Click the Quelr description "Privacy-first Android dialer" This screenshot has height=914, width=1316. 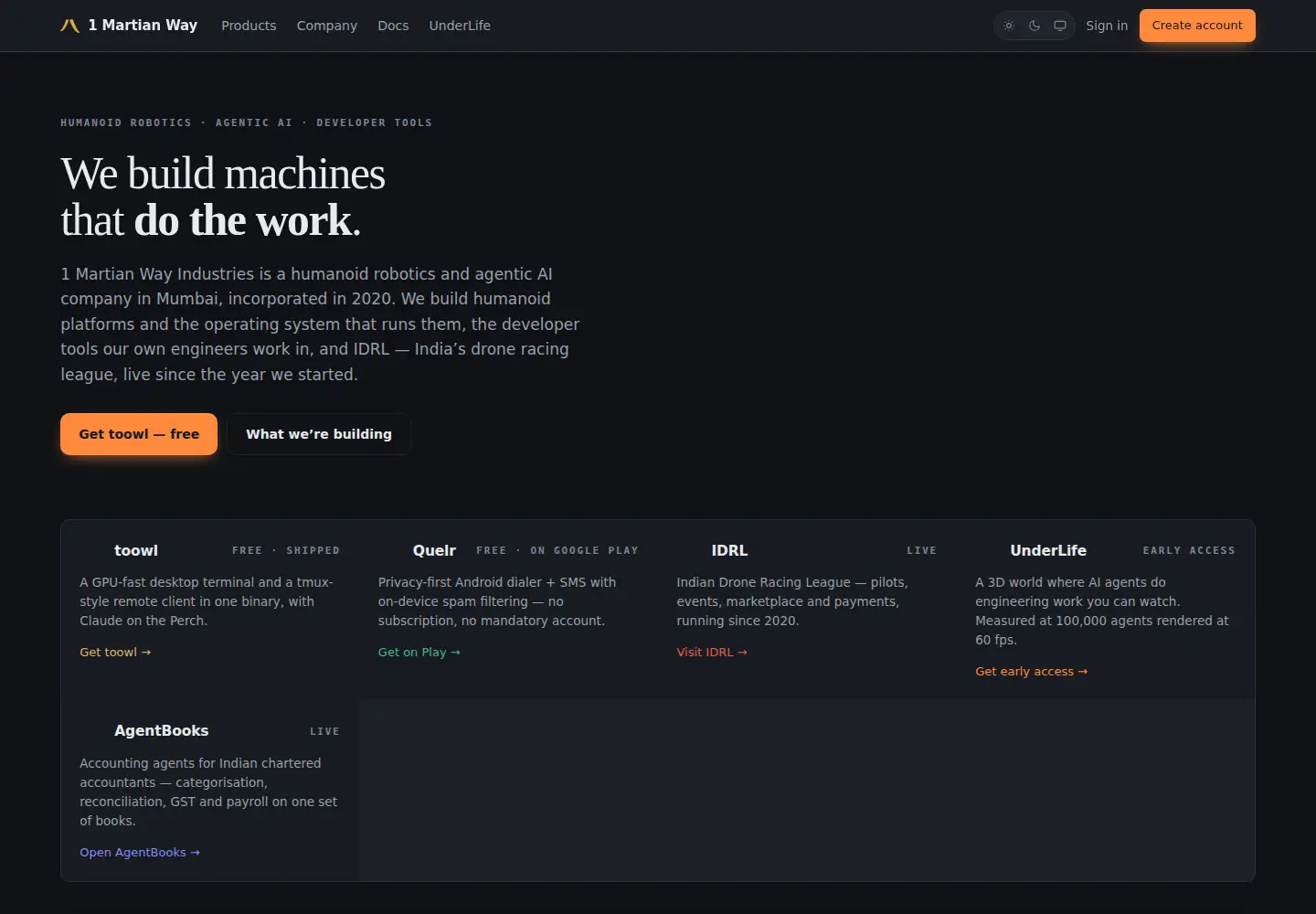tap(497, 601)
